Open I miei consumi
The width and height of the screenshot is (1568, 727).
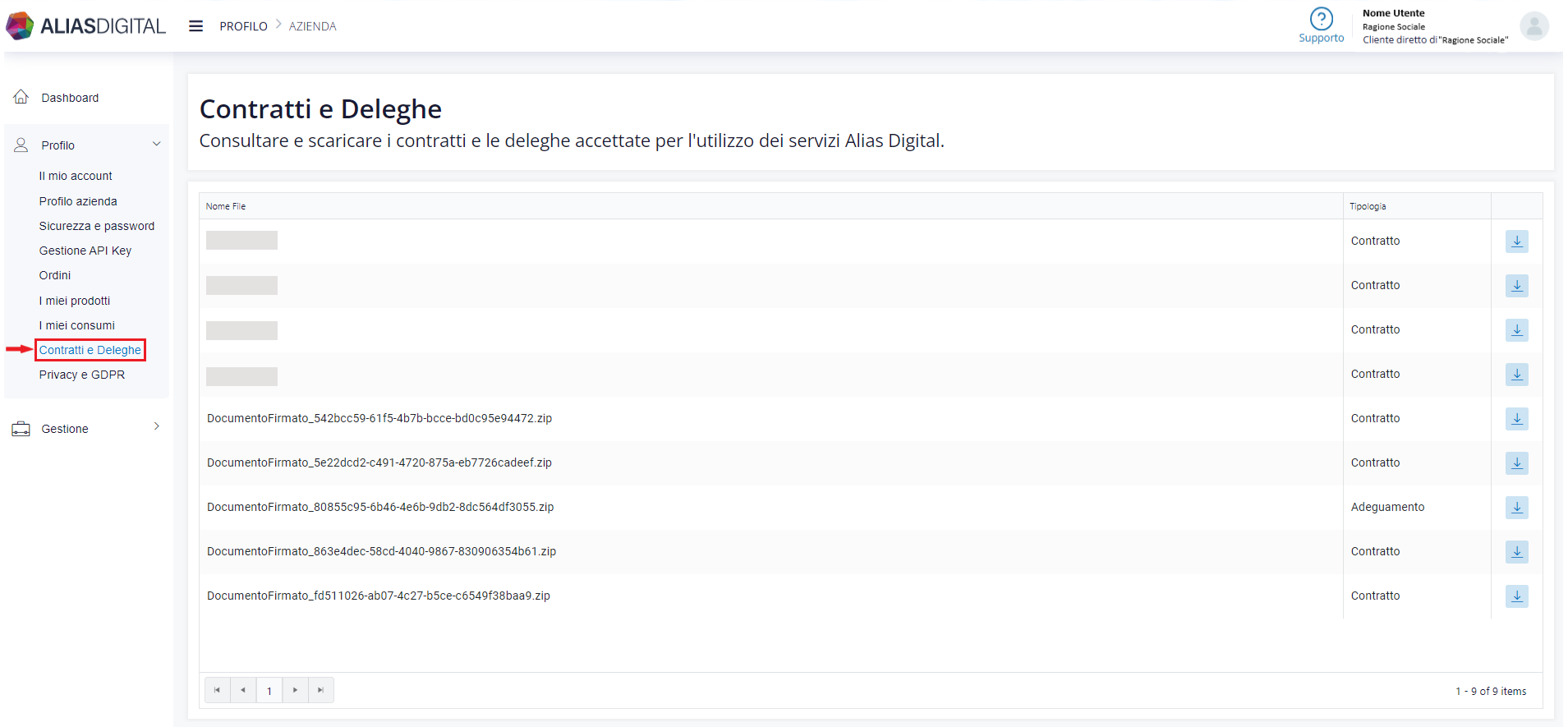(77, 325)
